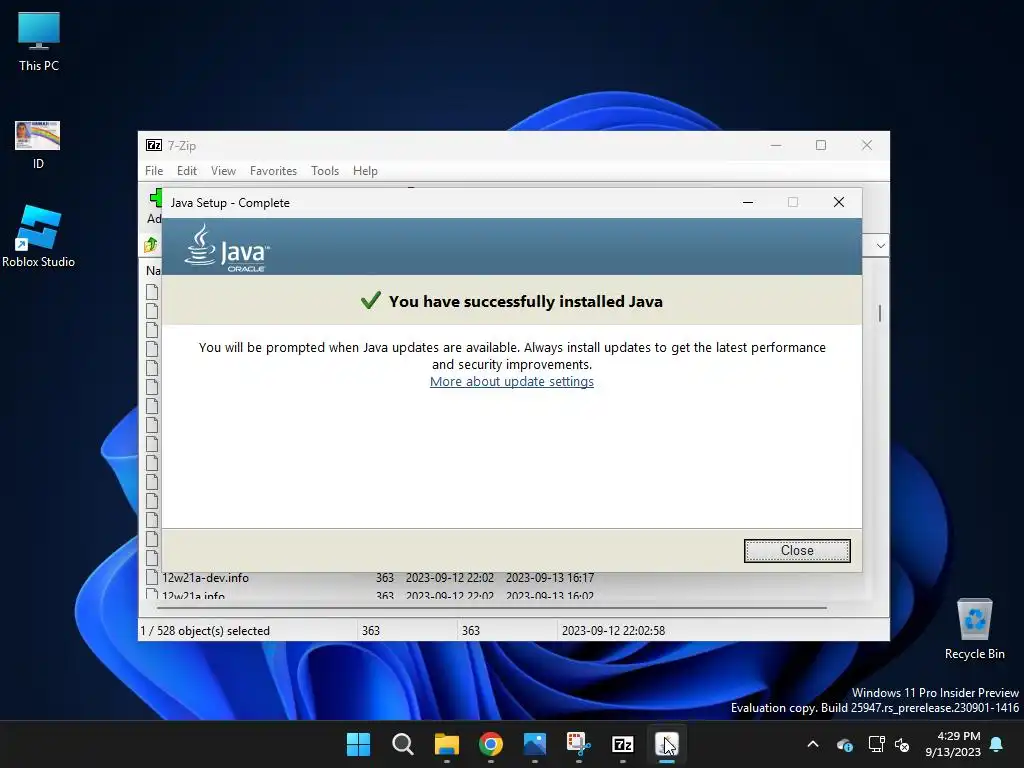Image resolution: width=1024 pixels, height=768 pixels.
Task: Click the OneDrive tray icon
Action: click(844, 744)
